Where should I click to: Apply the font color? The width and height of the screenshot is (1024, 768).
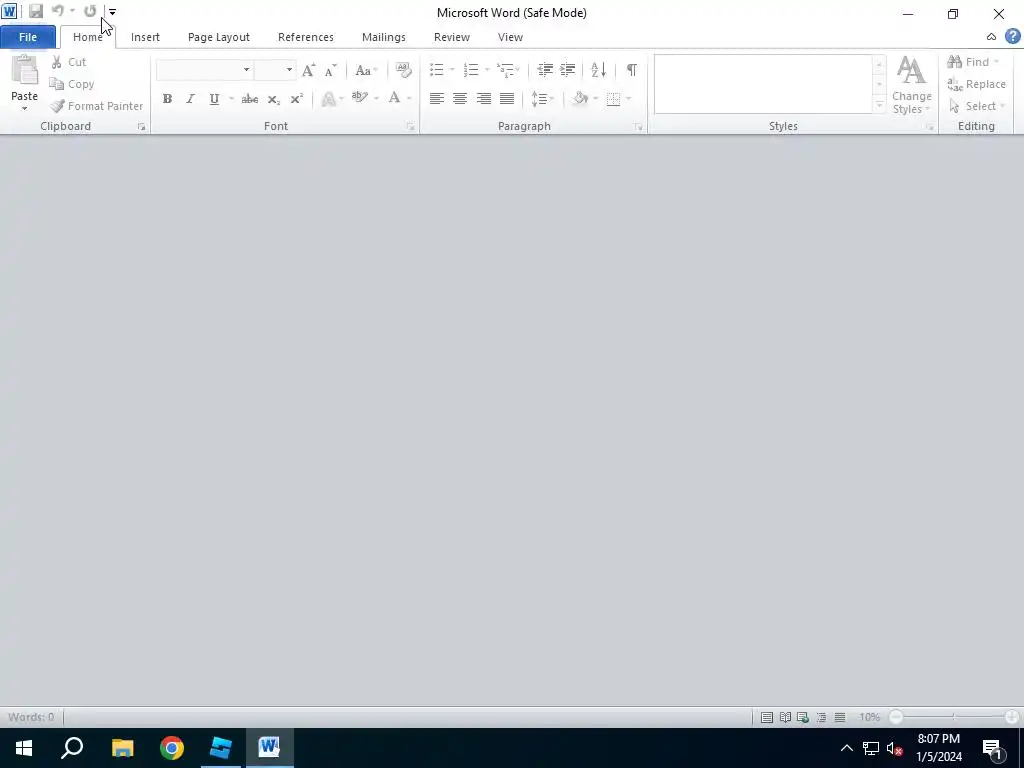coord(394,99)
